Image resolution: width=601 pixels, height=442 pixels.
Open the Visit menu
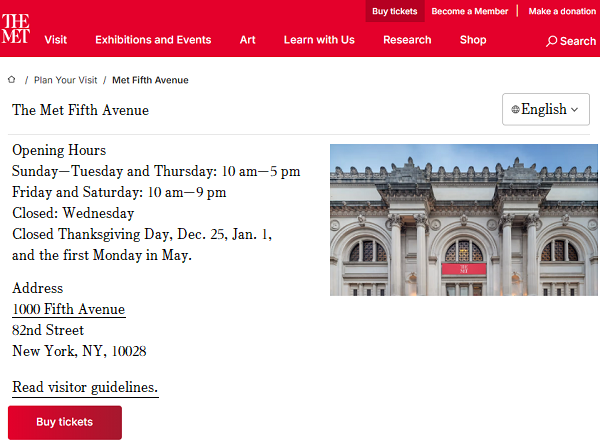click(x=56, y=40)
